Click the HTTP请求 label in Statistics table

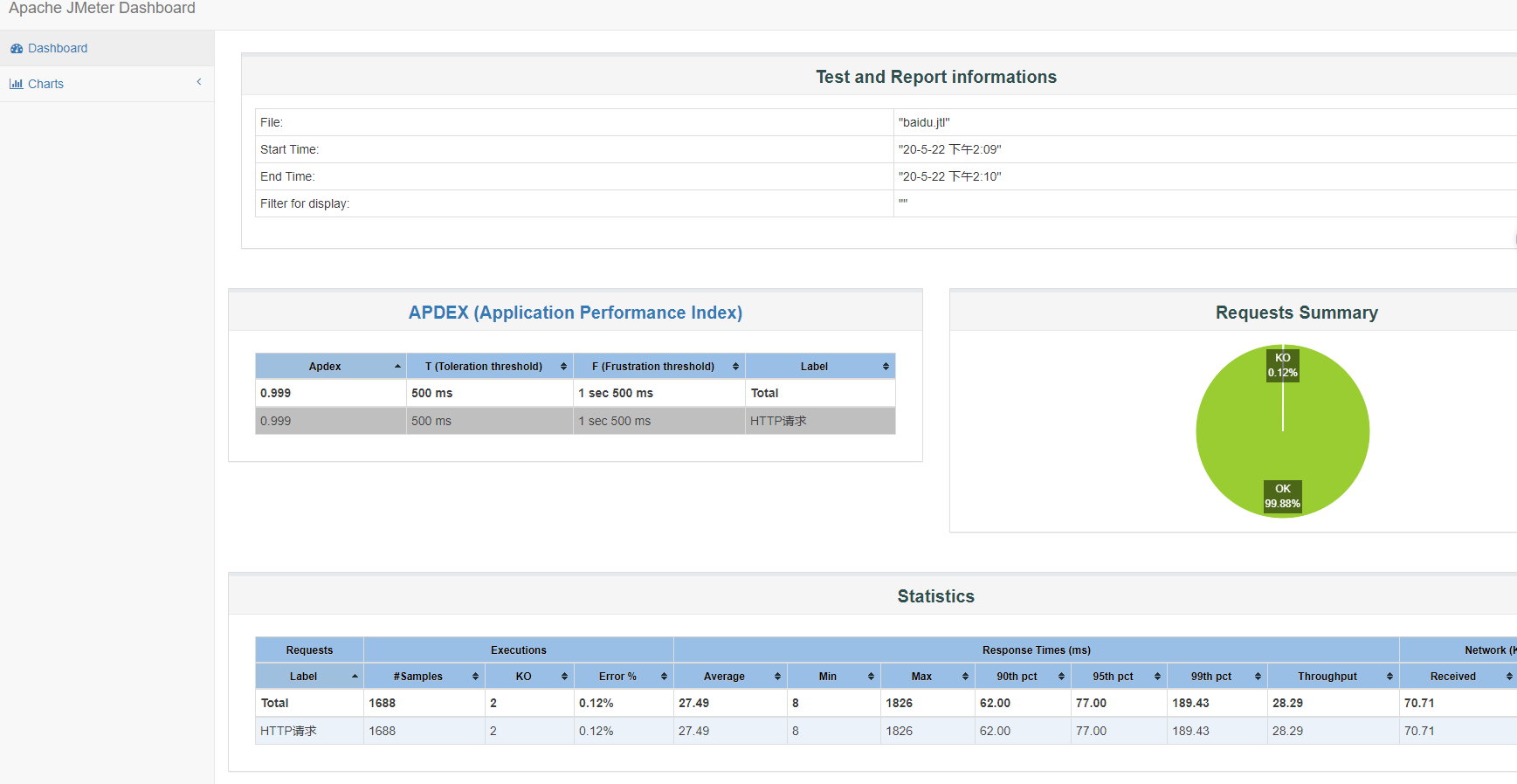(x=289, y=731)
